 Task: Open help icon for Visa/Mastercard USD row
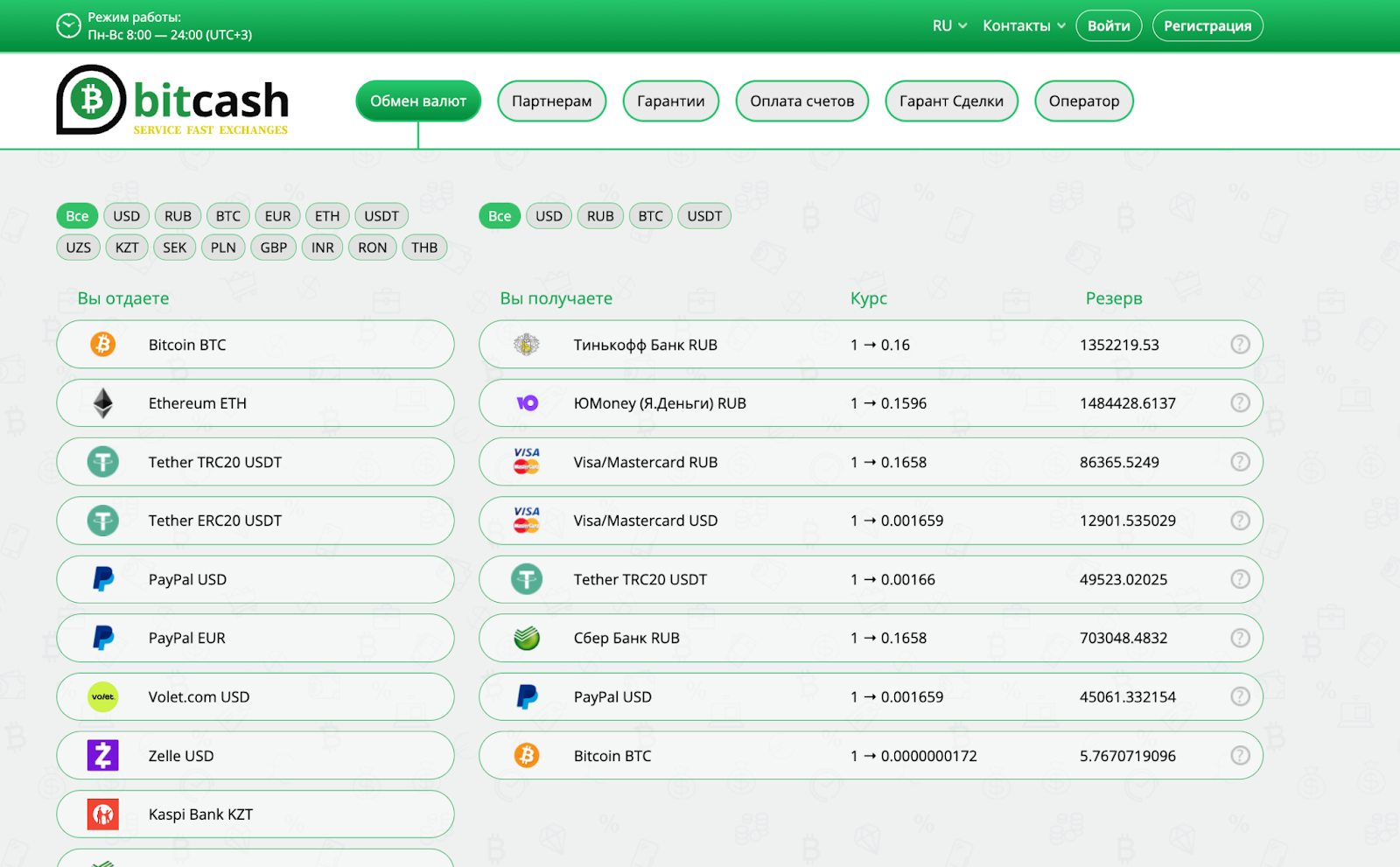click(1240, 521)
